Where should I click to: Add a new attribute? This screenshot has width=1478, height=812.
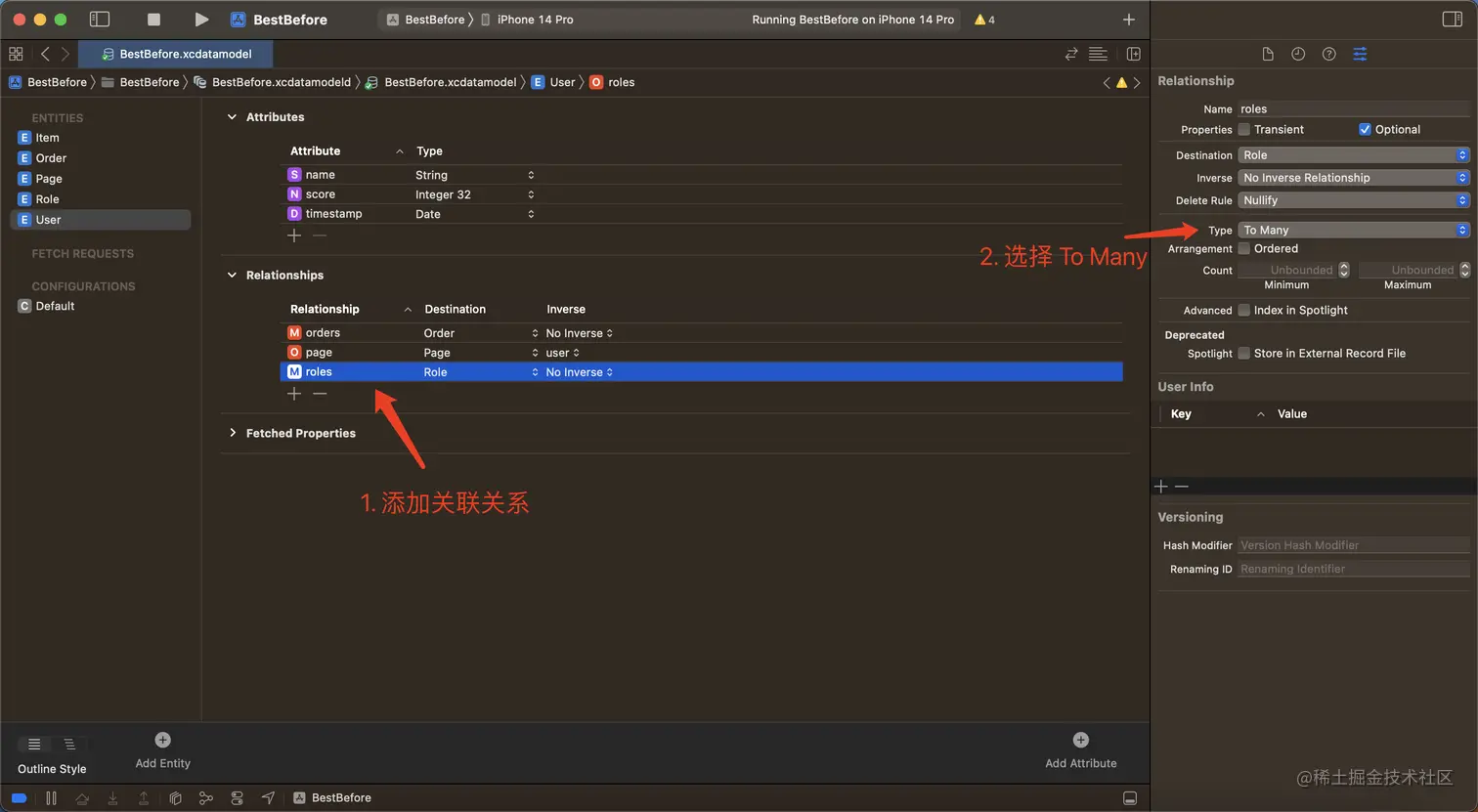[1080, 749]
